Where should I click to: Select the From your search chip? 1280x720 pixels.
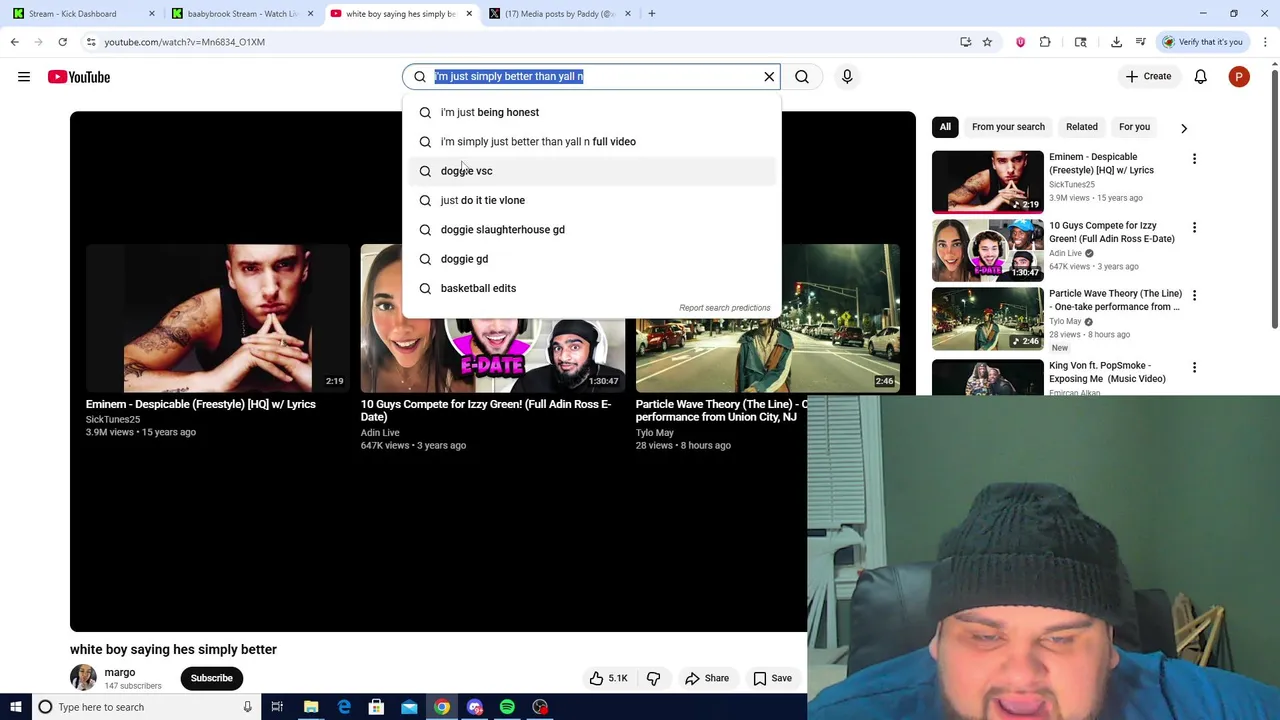[x=1008, y=127]
